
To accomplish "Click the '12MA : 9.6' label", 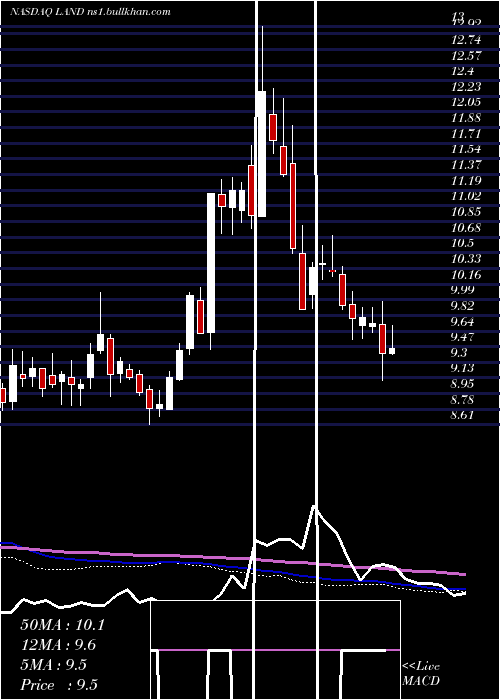I will pos(58,645).
